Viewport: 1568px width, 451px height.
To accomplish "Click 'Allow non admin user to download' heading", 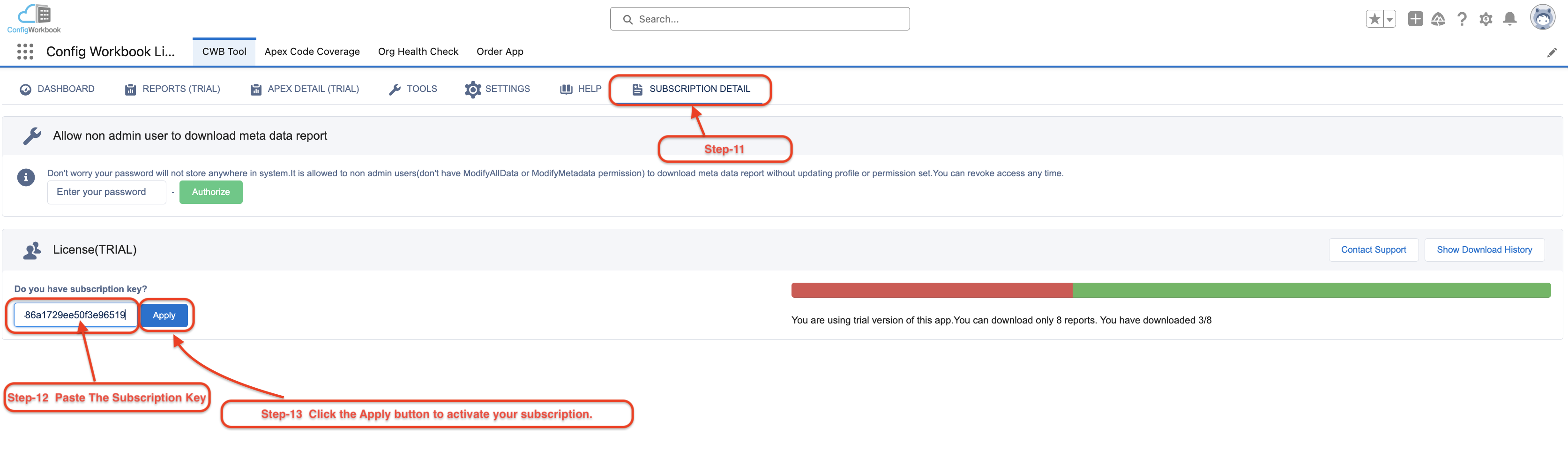I will [190, 136].
